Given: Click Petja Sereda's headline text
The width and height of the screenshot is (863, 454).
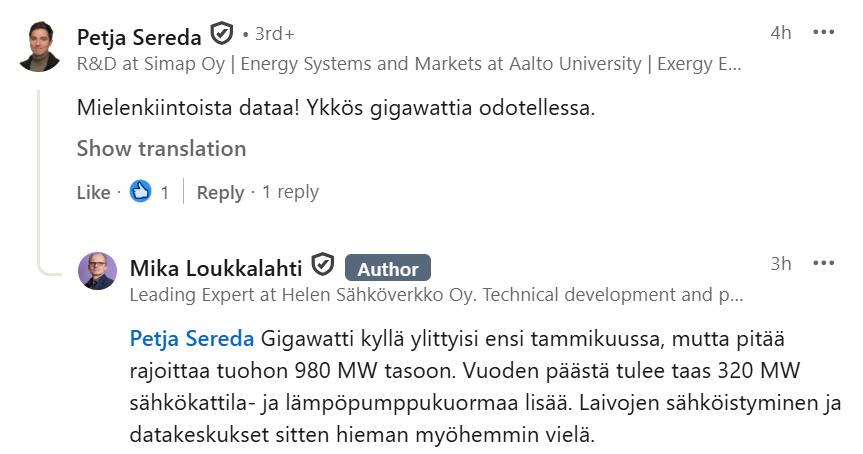Looking at the screenshot, I should click(408, 63).
